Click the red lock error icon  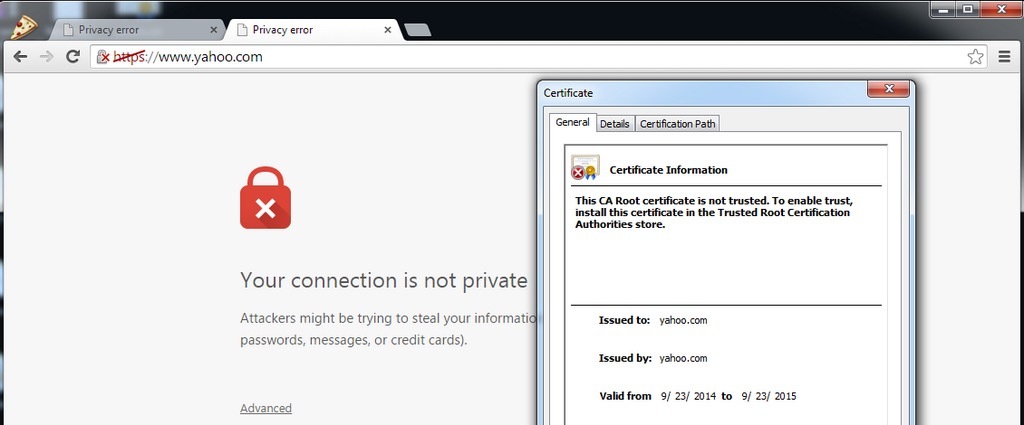tap(265, 198)
